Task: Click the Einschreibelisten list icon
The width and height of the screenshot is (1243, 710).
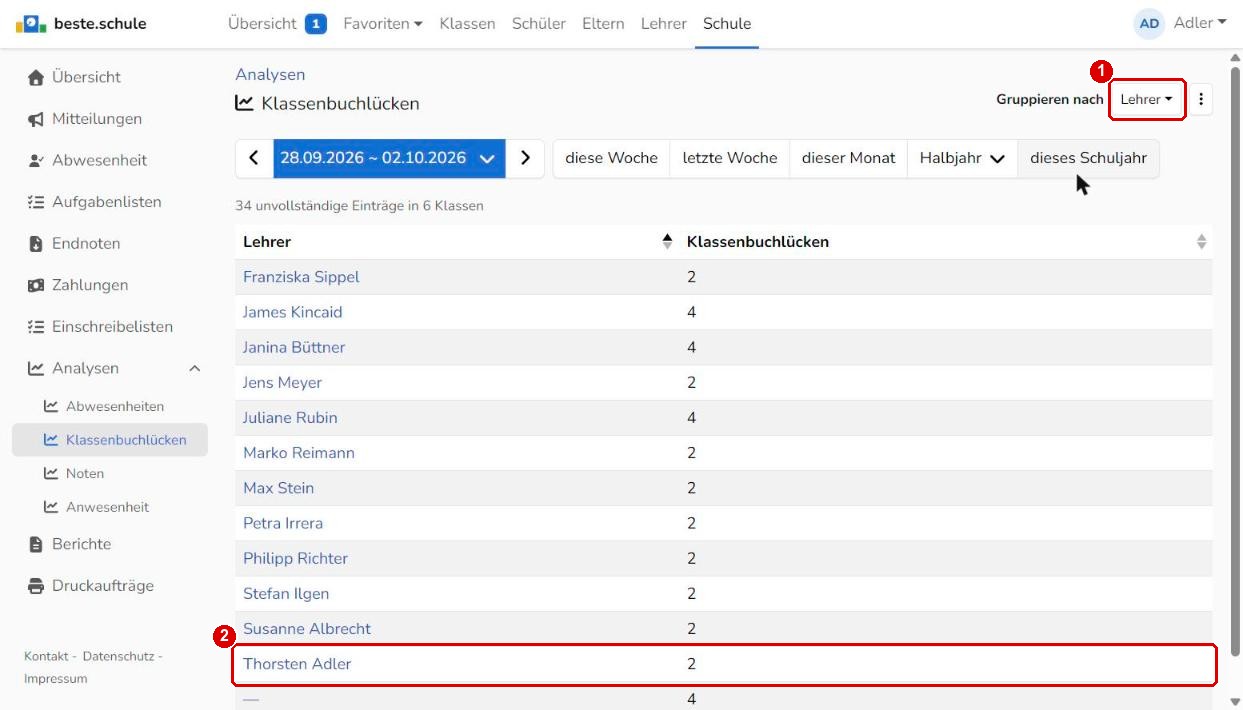Action: click(x=36, y=327)
